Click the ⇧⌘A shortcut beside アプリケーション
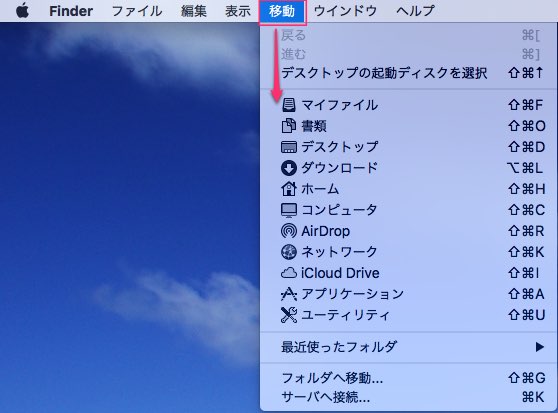This screenshot has height=413, width=558. click(x=527, y=294)
